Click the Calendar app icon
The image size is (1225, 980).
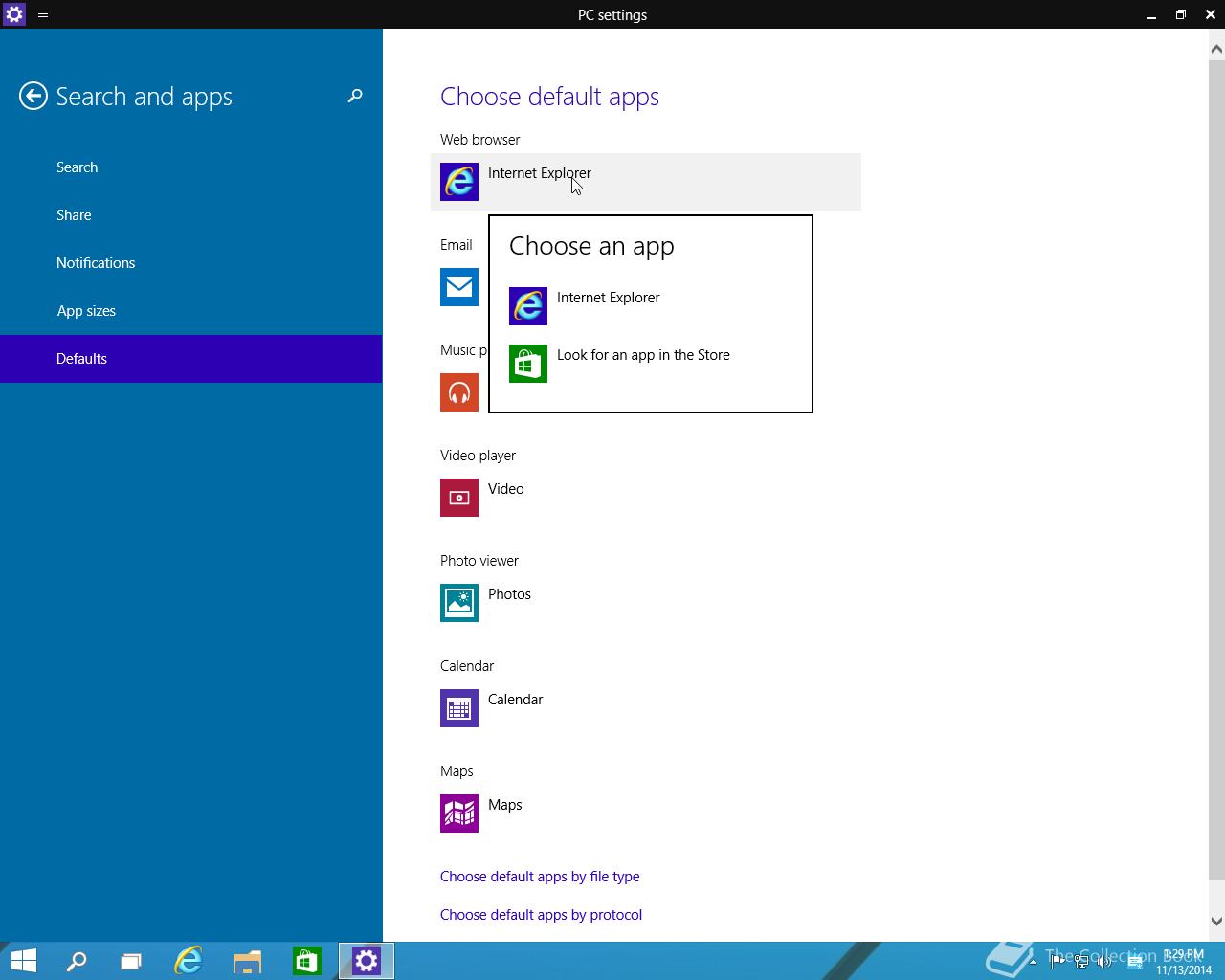coord(459,708)
